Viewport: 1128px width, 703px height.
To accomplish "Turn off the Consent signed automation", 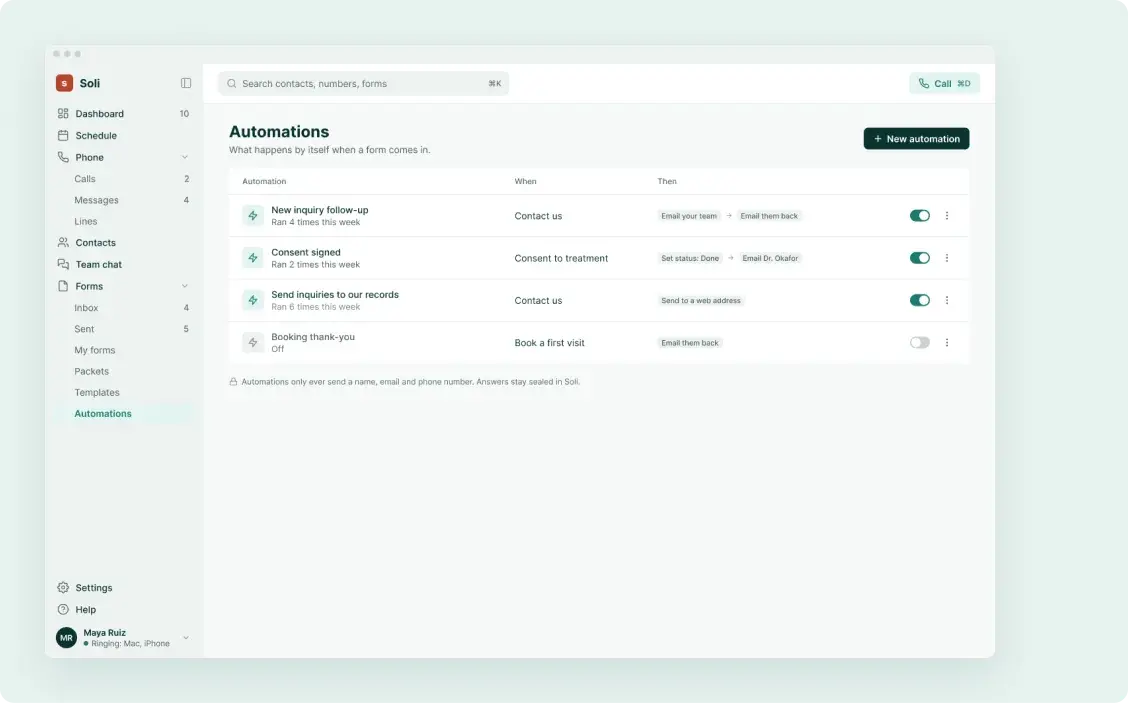I will [x=919, y=258].
